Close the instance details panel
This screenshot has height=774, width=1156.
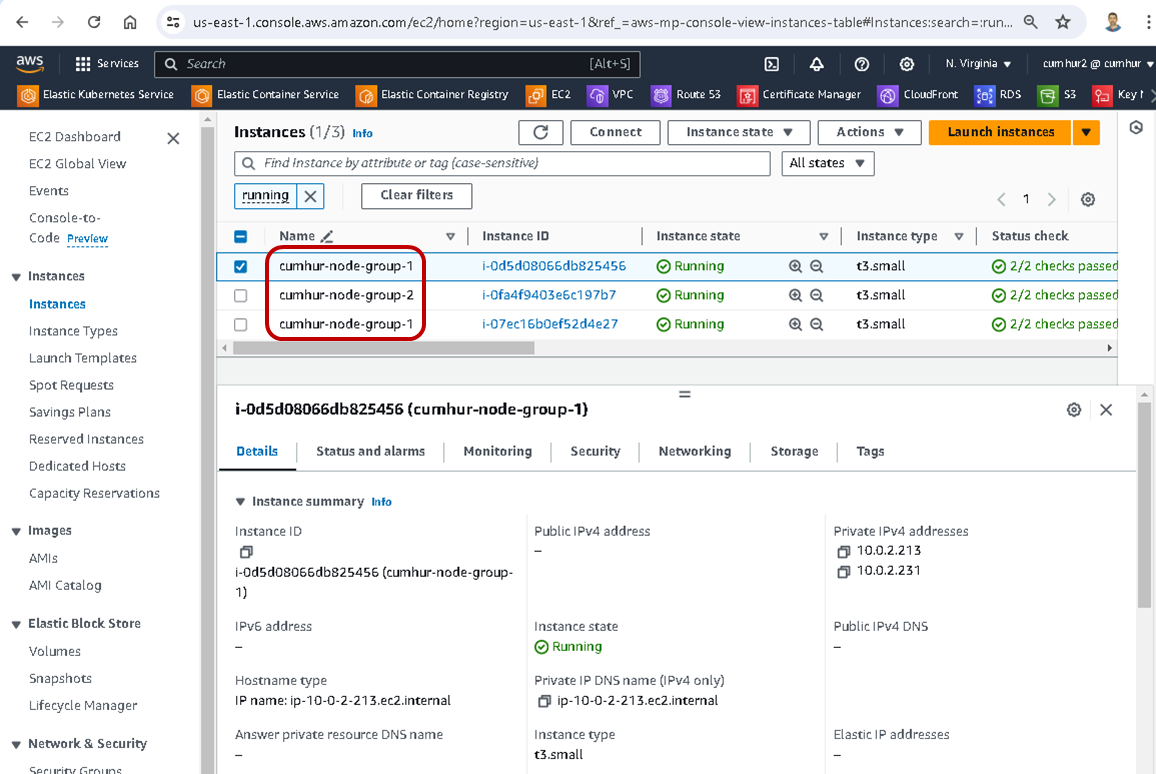pos(1106,410)
